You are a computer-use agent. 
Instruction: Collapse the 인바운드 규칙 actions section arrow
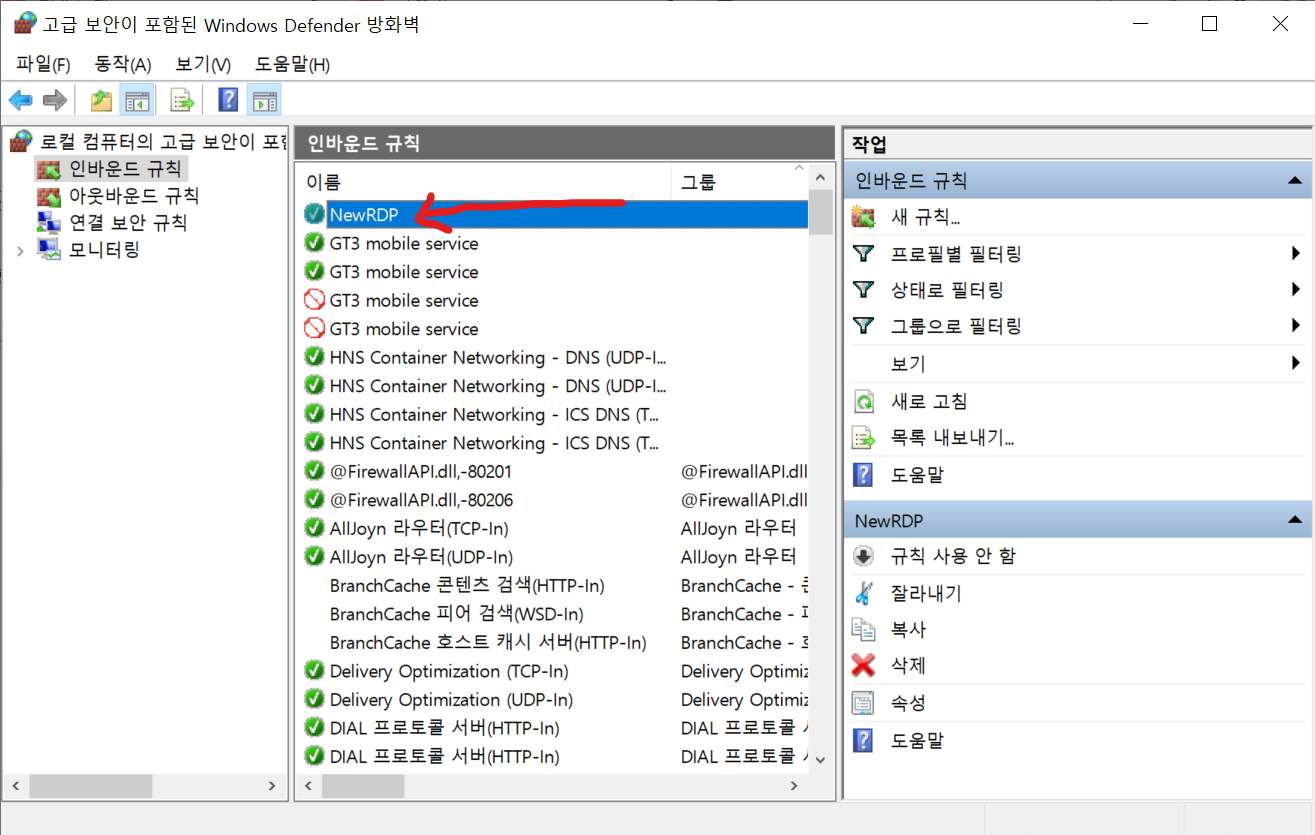[1294, 181]
